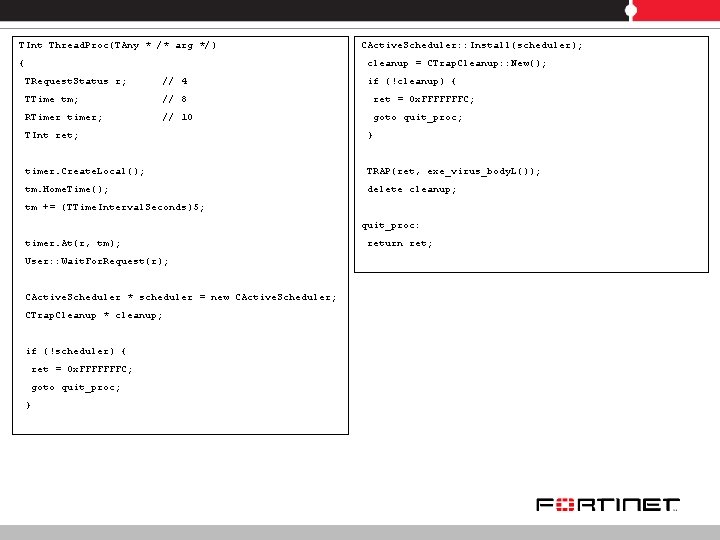This screenshot has height=540, width=720.
Task: Click the '// 8' comment
Action: pyautogui.click(x=174, y=99)
